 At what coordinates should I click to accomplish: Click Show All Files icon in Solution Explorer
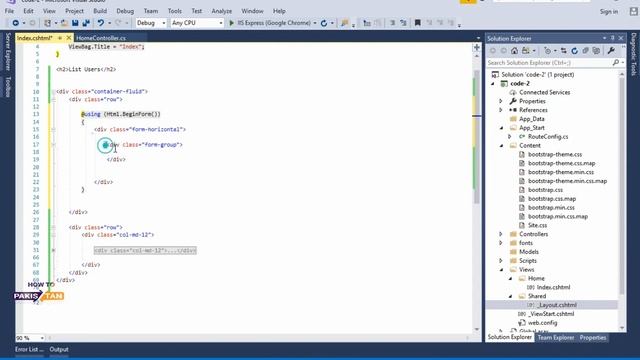596,51
